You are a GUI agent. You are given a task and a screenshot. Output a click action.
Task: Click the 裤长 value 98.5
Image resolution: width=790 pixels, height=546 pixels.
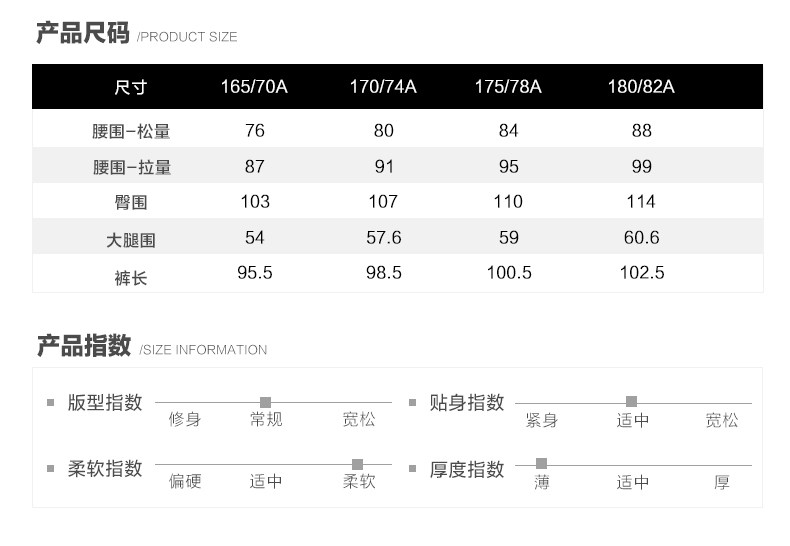coord(381,273)
